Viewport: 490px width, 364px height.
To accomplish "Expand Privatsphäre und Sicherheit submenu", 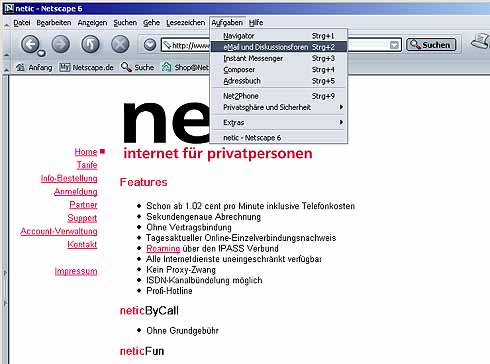I will click(279, 107).
